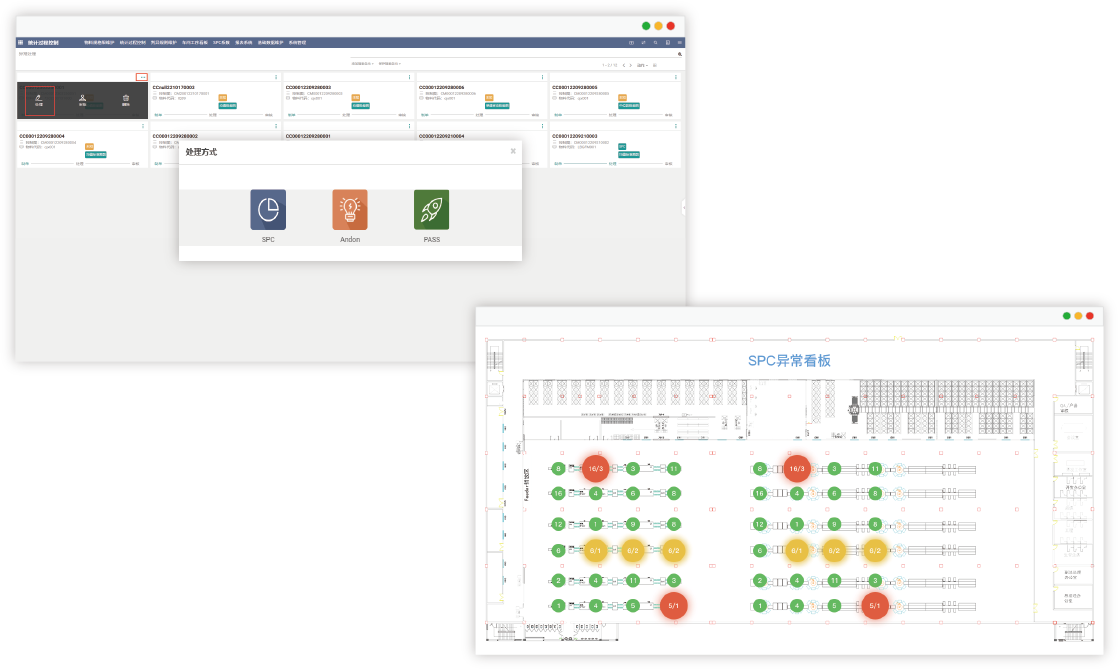1118x669 pixels.
Task: Open the app grid icon beside 统计过程控制
Action: click(x=21, y=43)
